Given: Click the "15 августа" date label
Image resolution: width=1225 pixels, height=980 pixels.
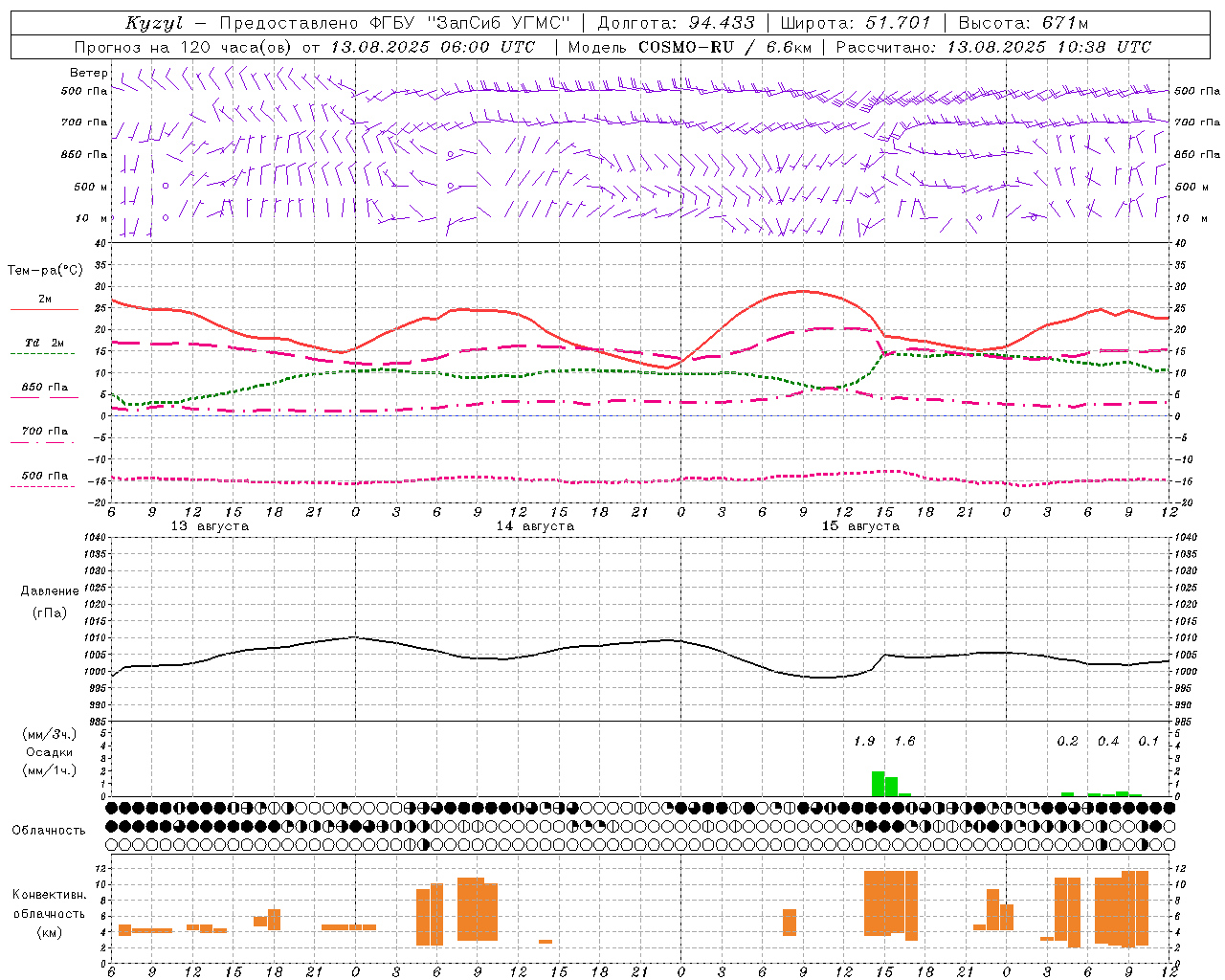Looking at the screenshot, I should [x=860, y=526].
